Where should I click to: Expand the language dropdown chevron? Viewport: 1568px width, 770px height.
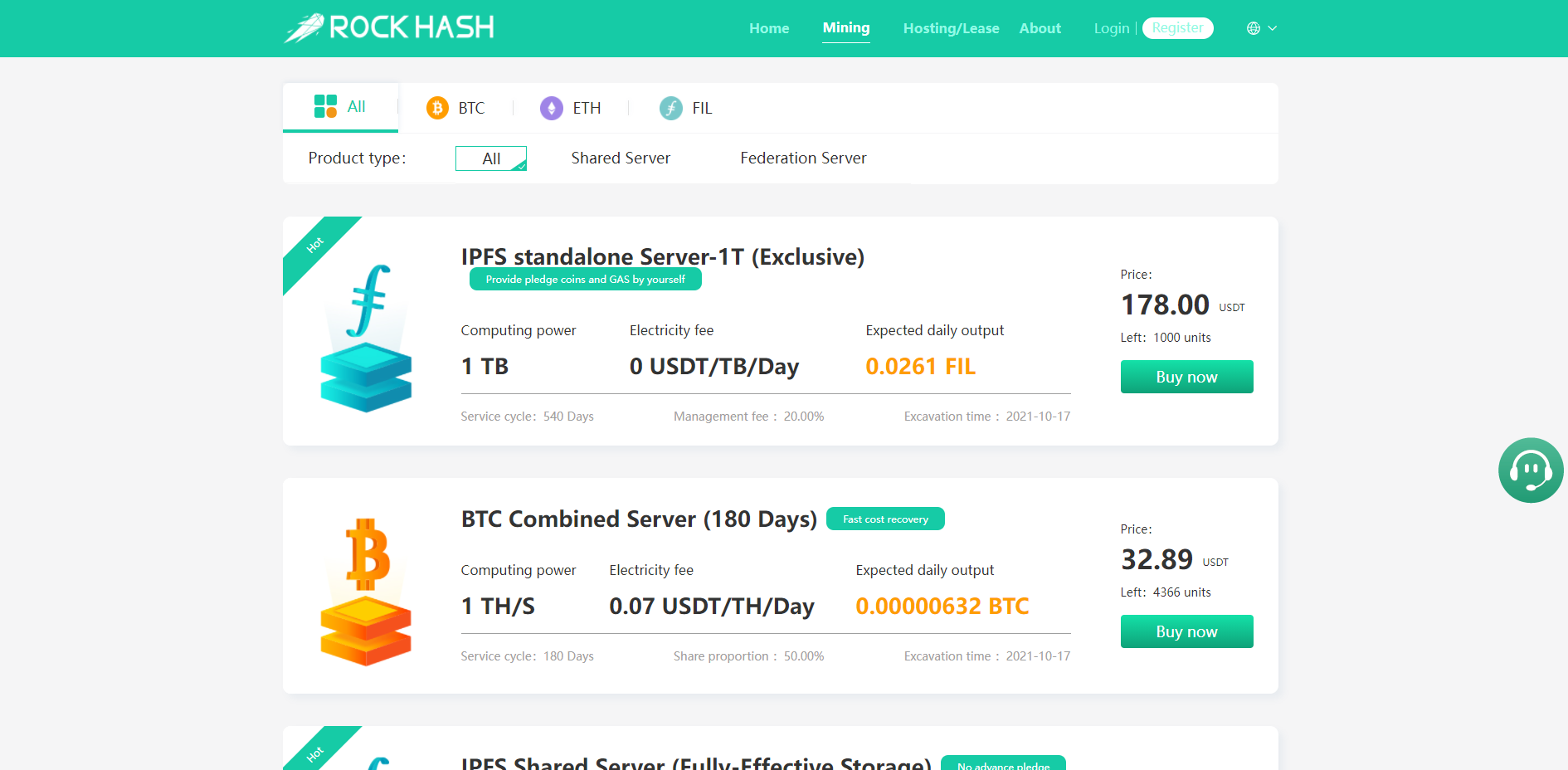1273,28
